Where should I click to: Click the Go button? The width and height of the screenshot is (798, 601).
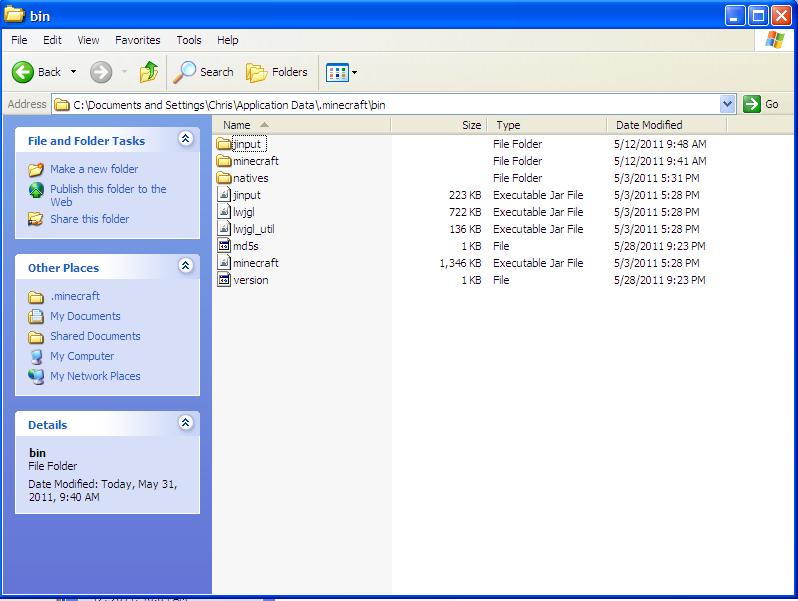point(761,104)
